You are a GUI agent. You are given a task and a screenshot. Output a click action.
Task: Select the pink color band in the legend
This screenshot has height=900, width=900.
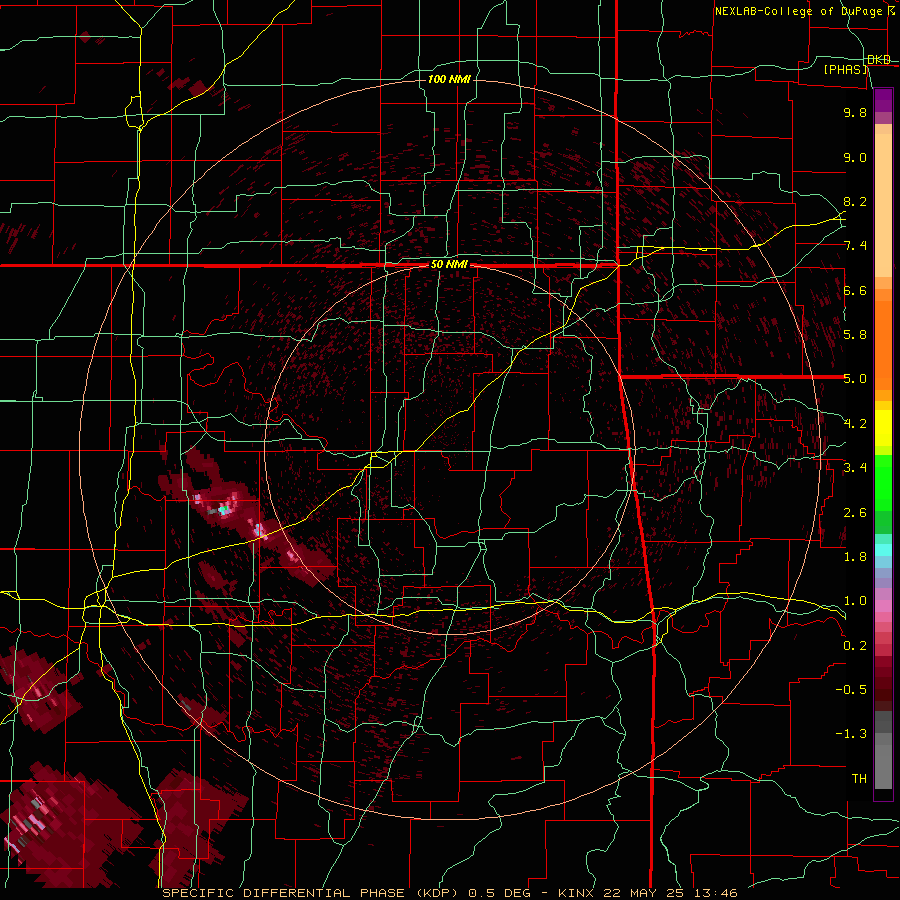(883, 606)
